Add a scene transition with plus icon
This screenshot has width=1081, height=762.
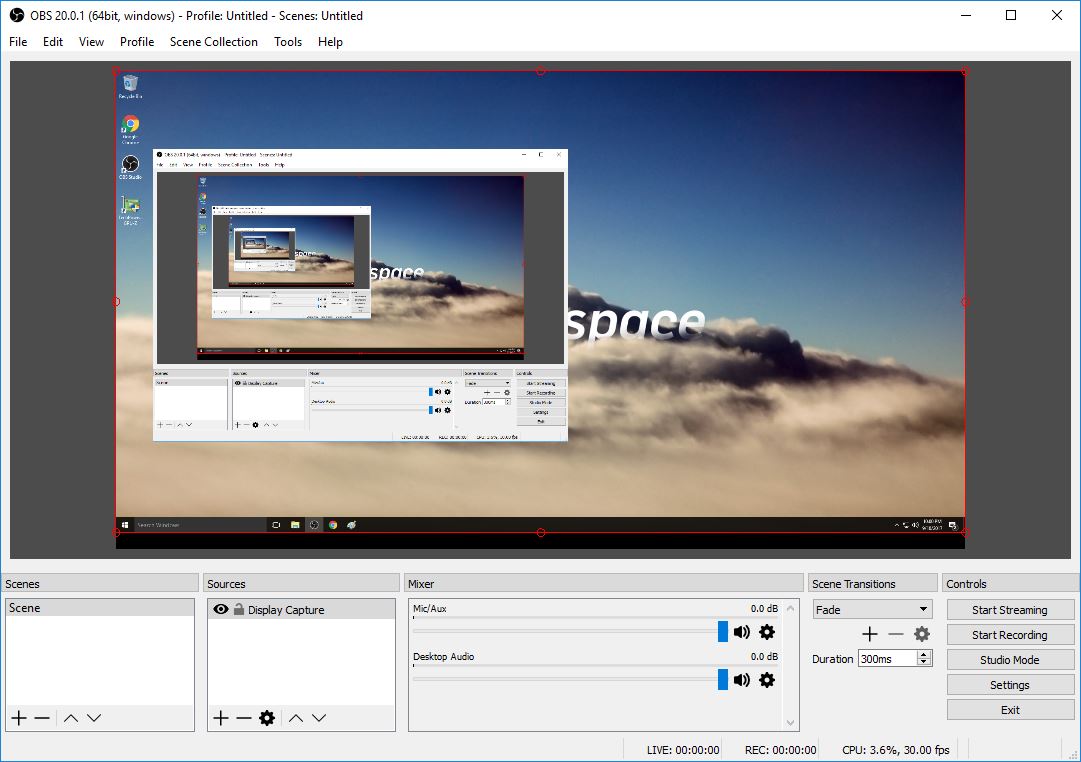(x=870, y=634)
